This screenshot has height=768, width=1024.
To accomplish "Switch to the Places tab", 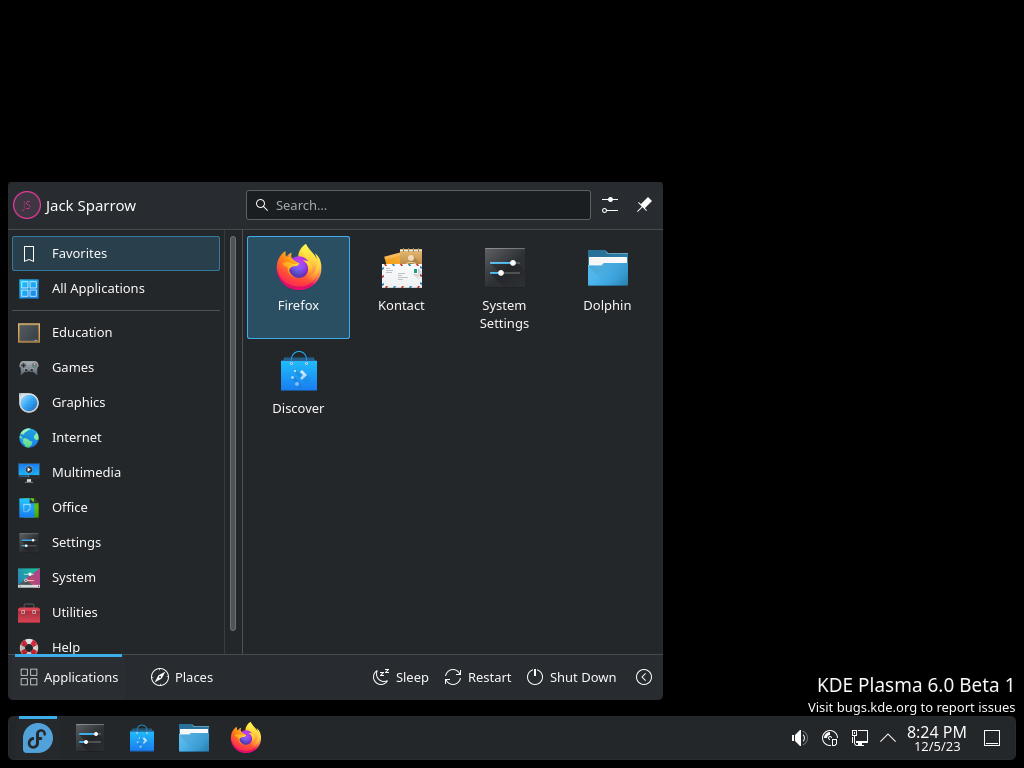I will [x=182, y=677].
